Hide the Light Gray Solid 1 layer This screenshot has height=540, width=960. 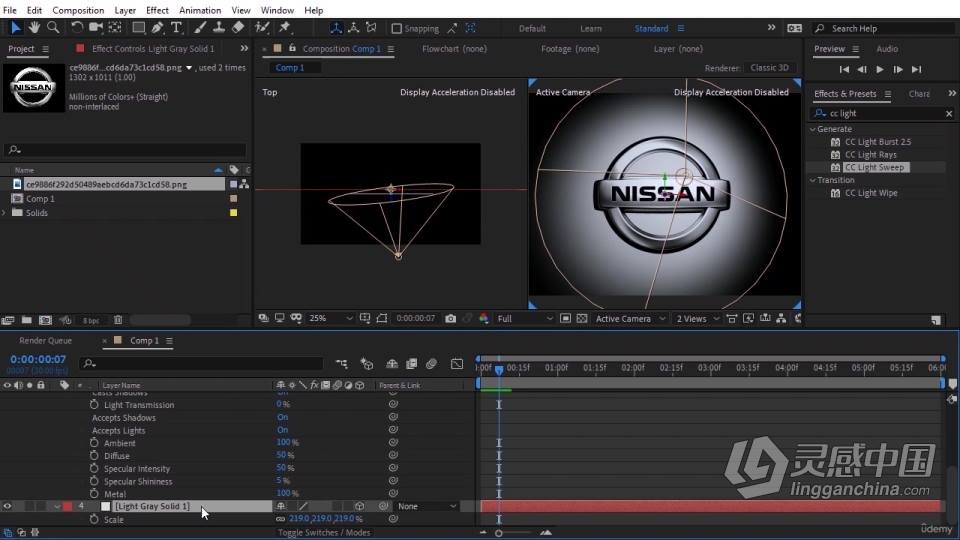7,506
